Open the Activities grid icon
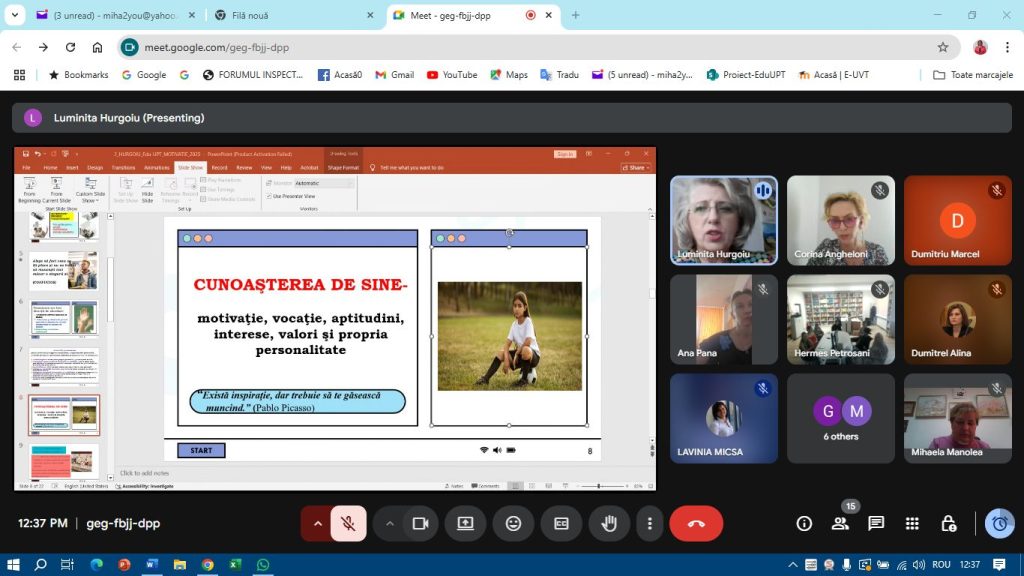The width and height of the screenshot is (1024, 576). pos(912,523)
